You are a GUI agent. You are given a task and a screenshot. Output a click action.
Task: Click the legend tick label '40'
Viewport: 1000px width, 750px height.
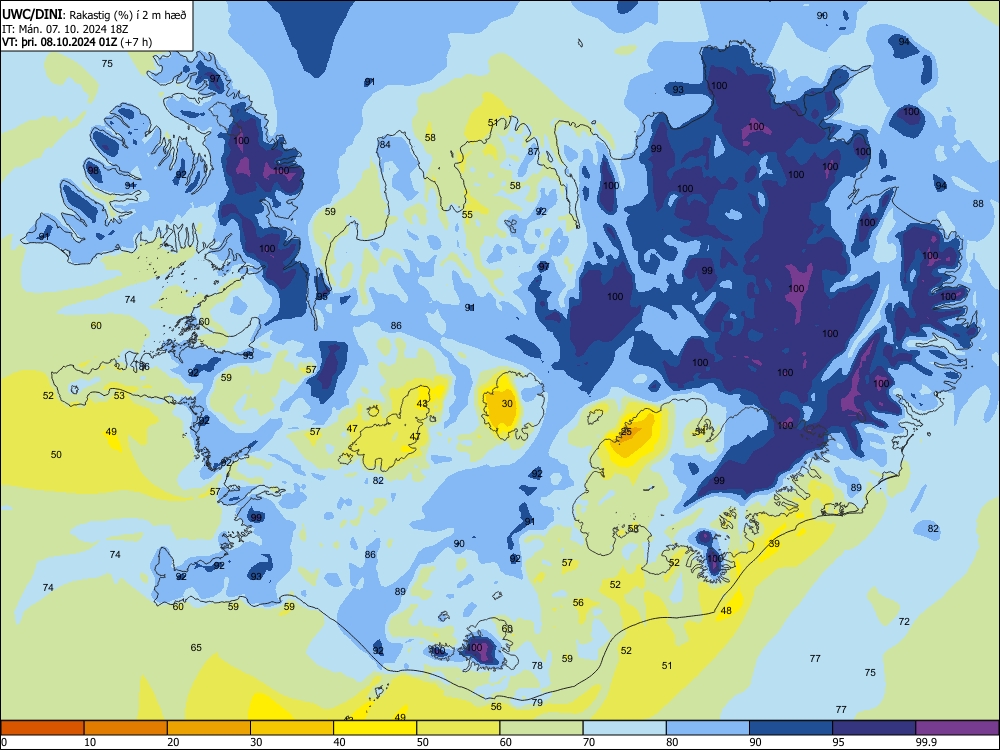pyautogui.click(x=340, y=742)
